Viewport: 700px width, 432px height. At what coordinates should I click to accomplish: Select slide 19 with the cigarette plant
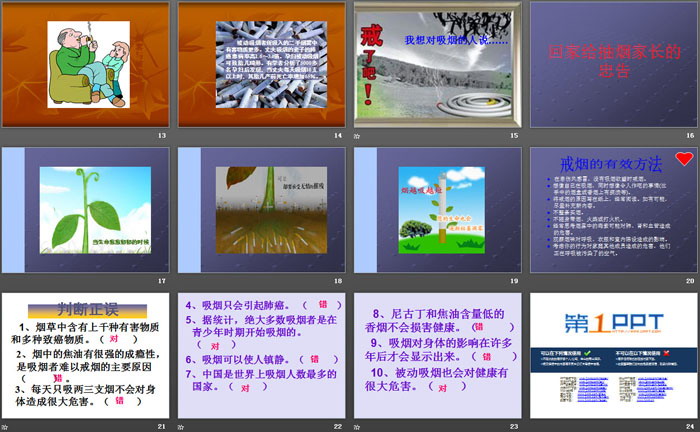coord(438,210)
